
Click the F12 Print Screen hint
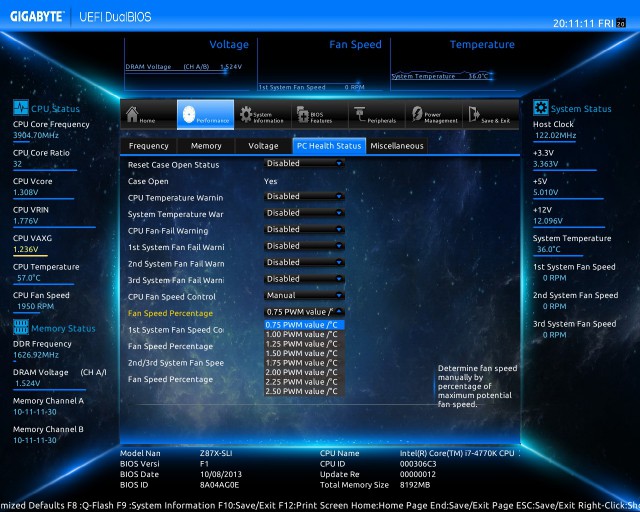tap(314, 505)
